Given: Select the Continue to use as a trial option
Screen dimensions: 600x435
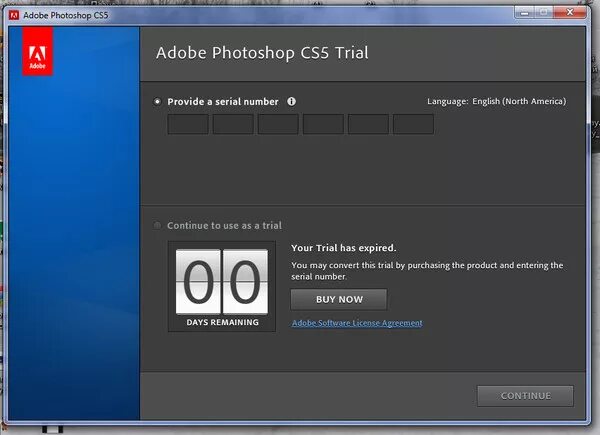Looking at the screenshot, I should coord(157,225).
